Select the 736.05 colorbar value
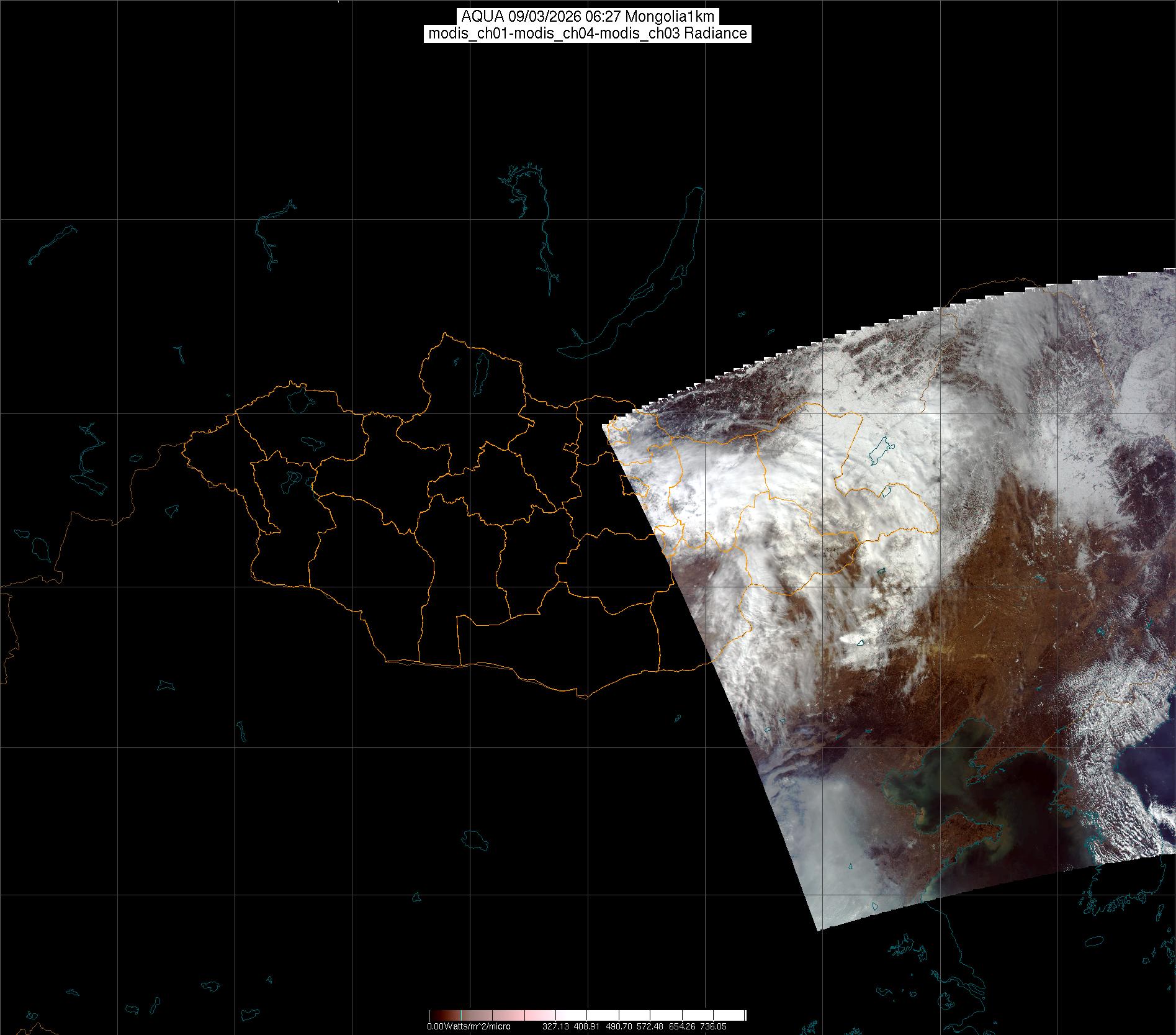1176x1035 pixels. click(712, 1026)
